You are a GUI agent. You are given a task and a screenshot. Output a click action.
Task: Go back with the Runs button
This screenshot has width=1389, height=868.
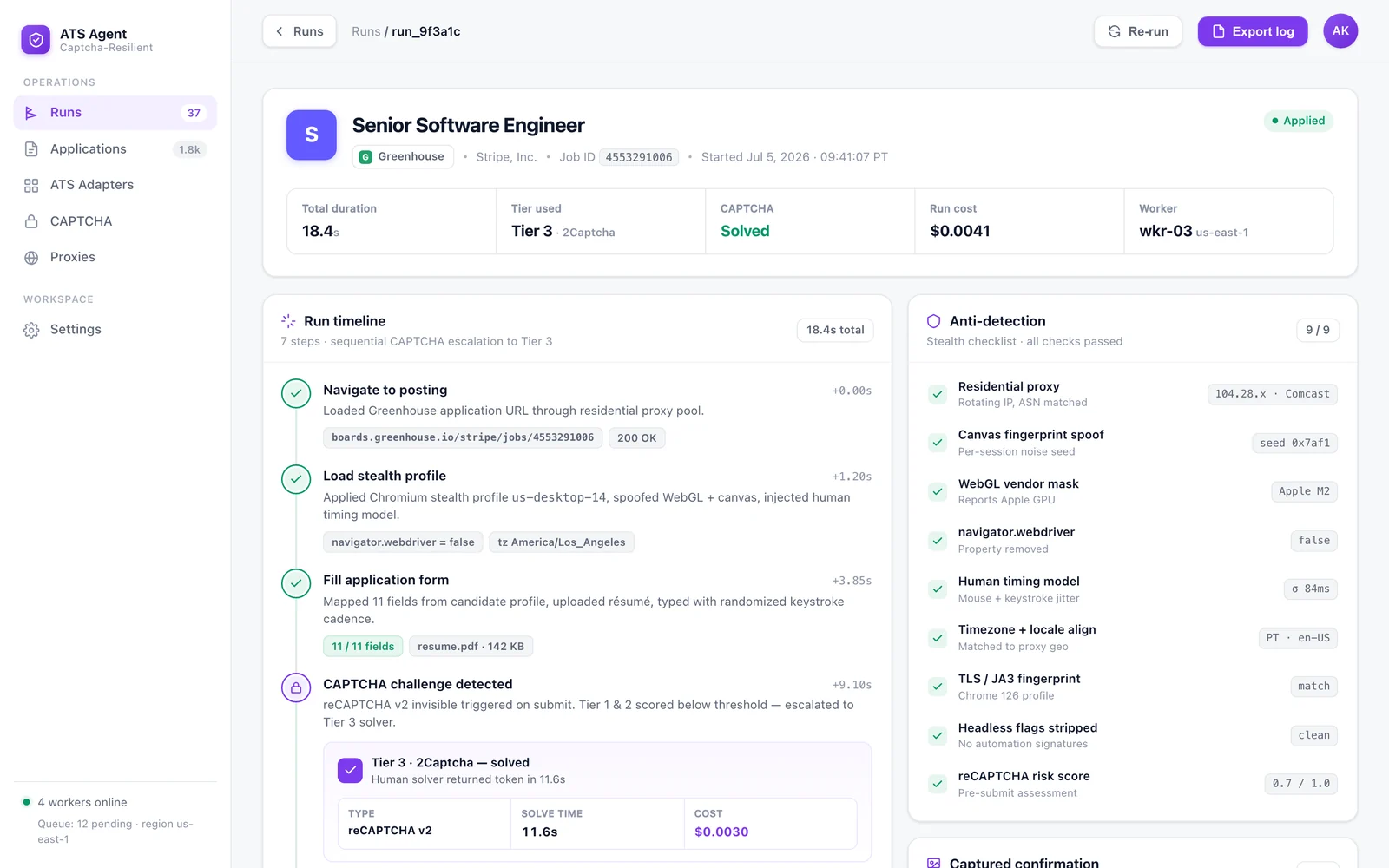click(x=300, y=31)
